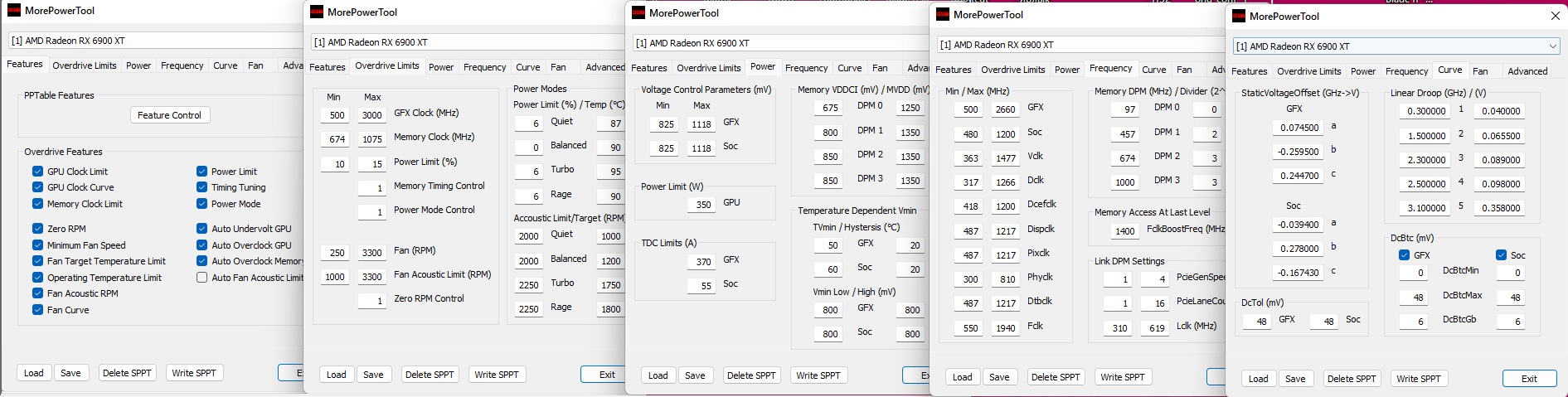This screenshot has width=1568, height=397.
Task: Open Features tab in first window
Action: point(25,65)
